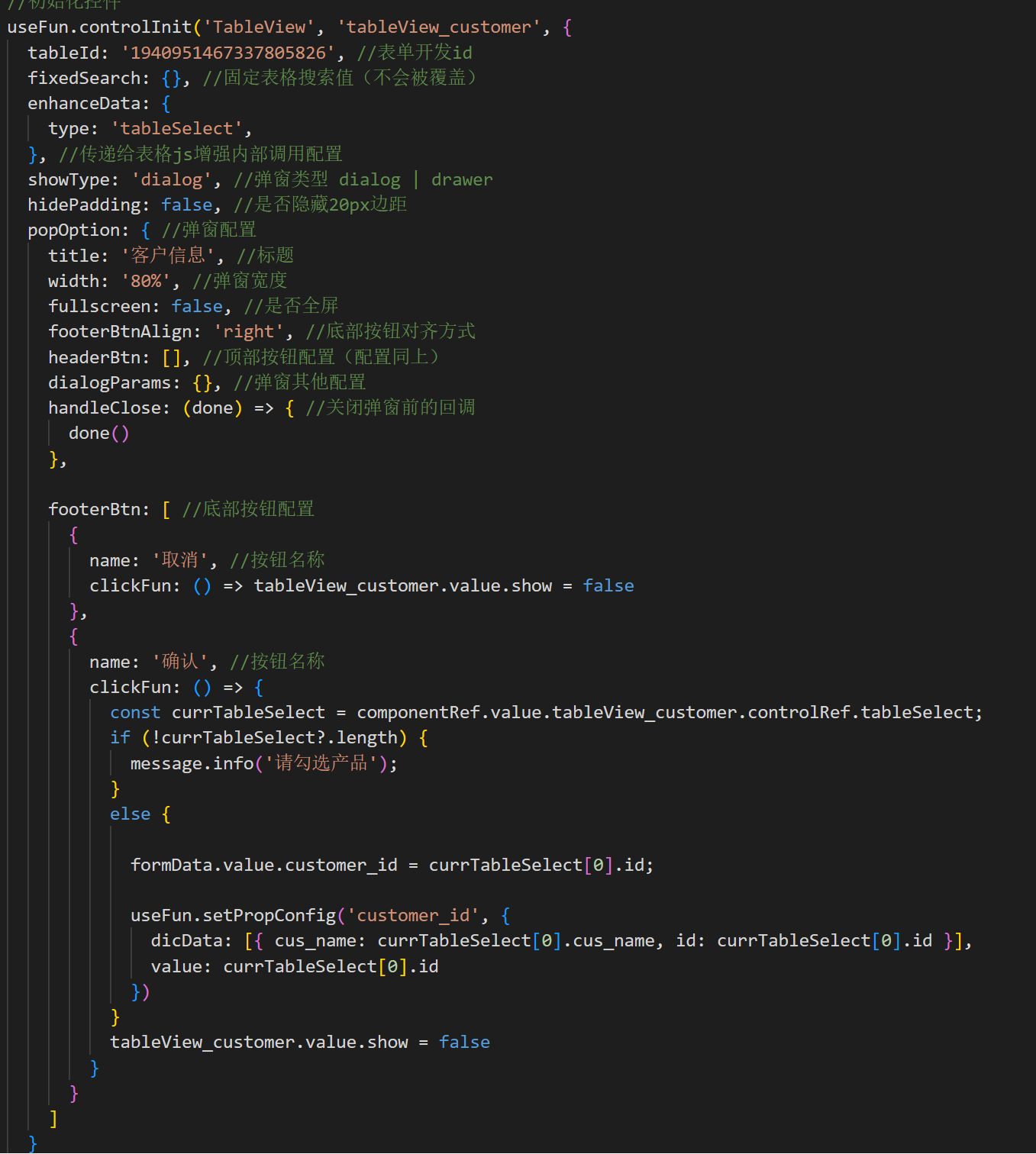Click the title string '客户信息'
1036x1154 pixels.
point(167,256)
